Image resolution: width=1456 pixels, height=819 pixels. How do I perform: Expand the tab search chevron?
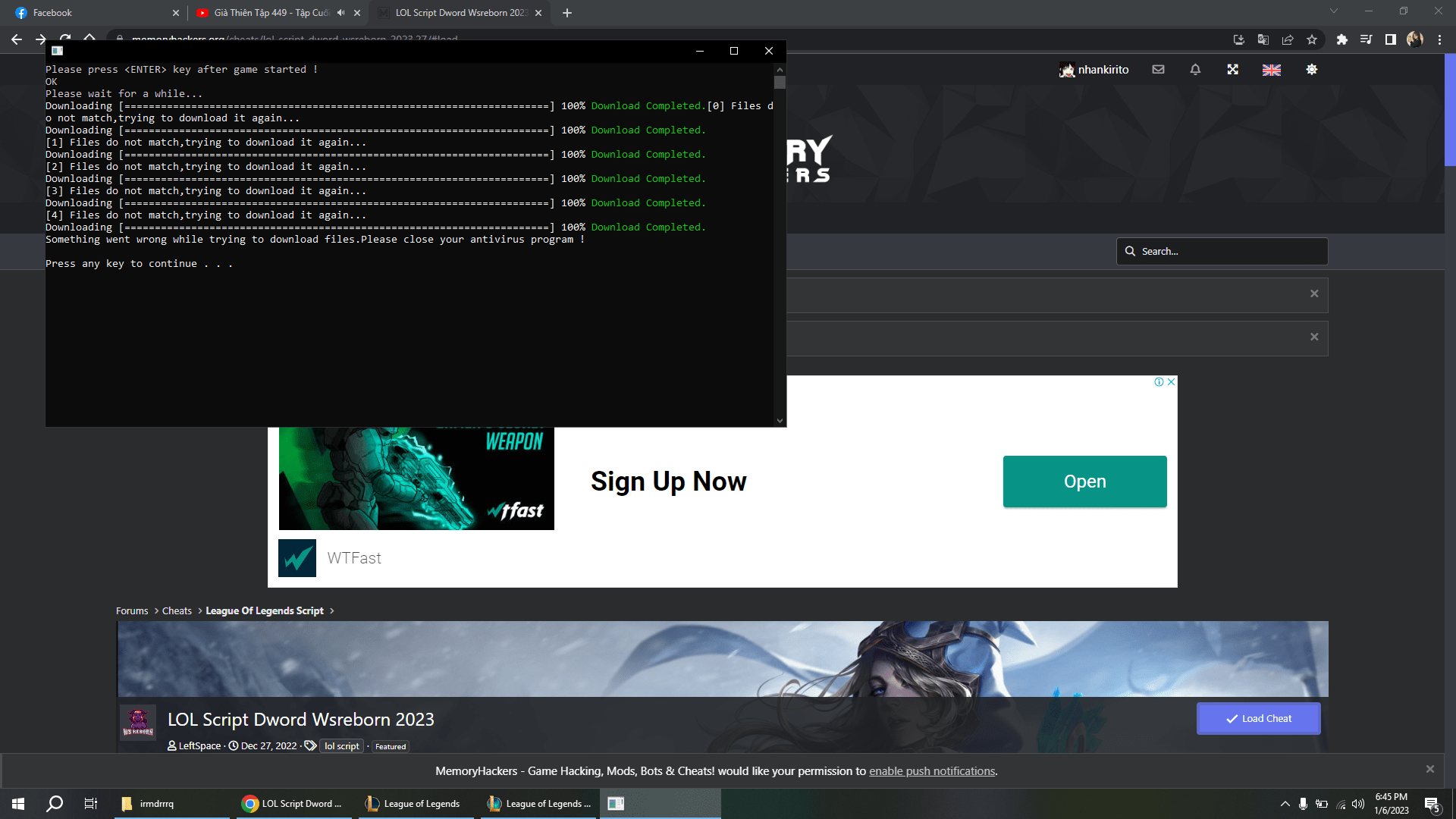[x=1334, y=11]
